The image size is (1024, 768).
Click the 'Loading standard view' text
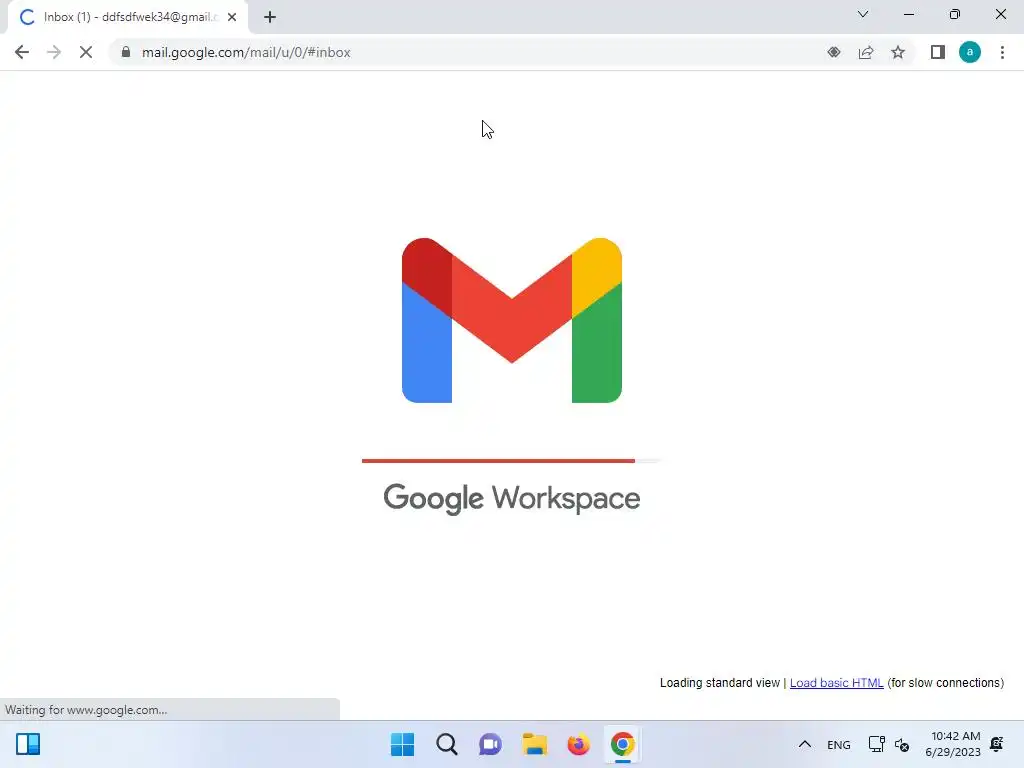coord(720,682)
